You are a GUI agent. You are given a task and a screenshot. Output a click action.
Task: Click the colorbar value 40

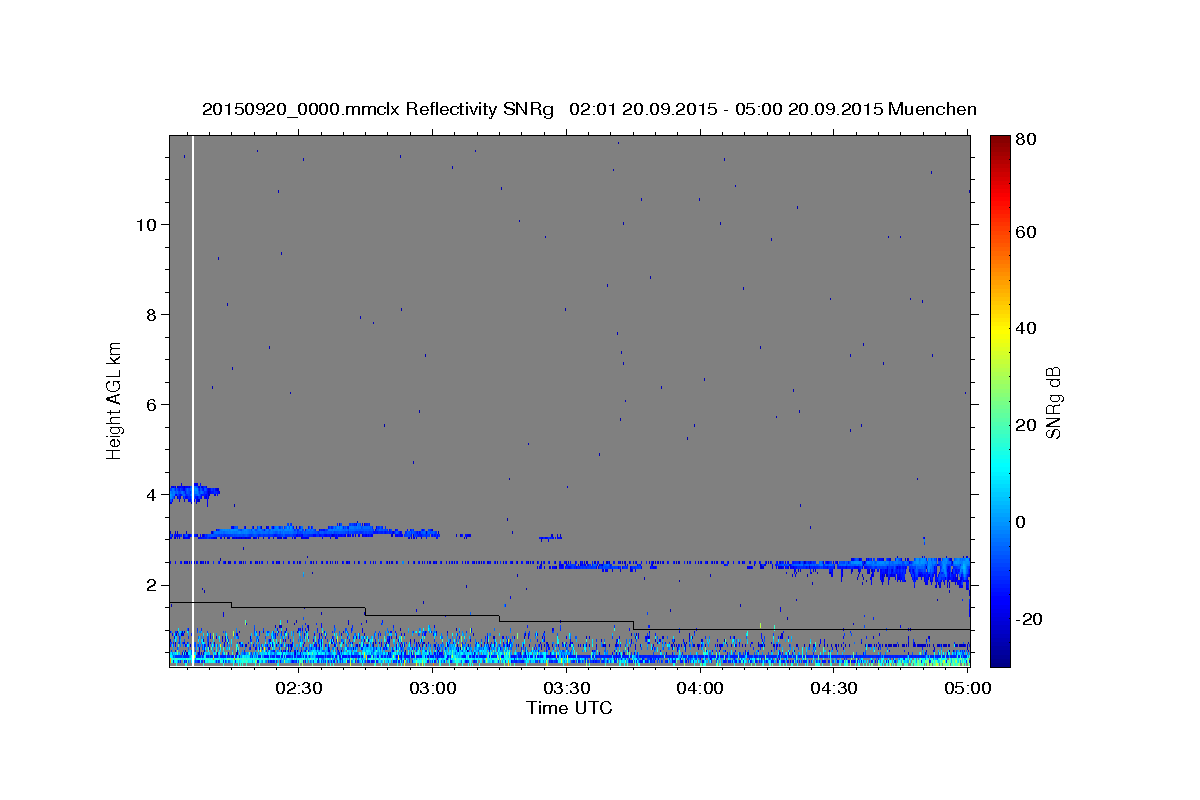point(1028,328)
